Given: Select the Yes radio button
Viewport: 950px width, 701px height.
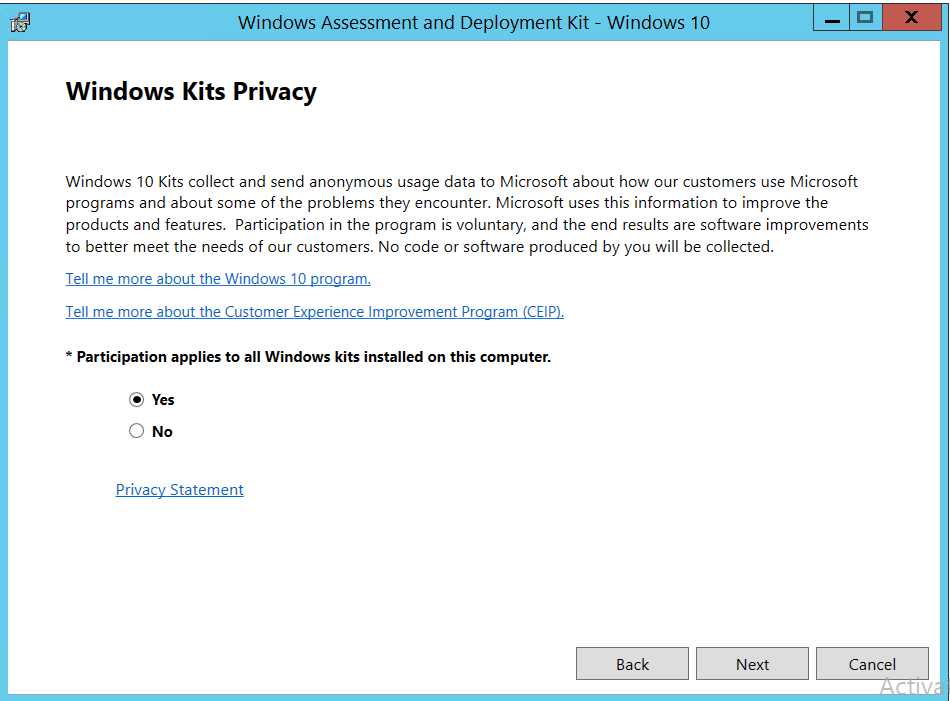Looking at the screenshot, I should (x=137, y=400).
